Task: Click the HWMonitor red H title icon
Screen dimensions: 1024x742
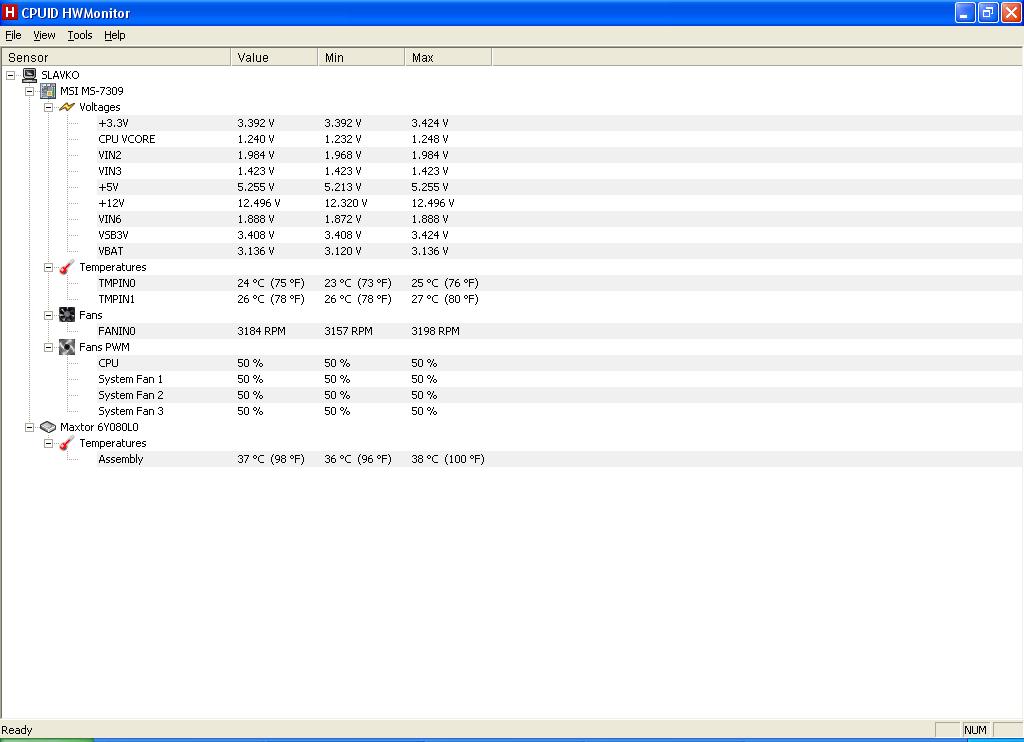Action: (10, 12)
